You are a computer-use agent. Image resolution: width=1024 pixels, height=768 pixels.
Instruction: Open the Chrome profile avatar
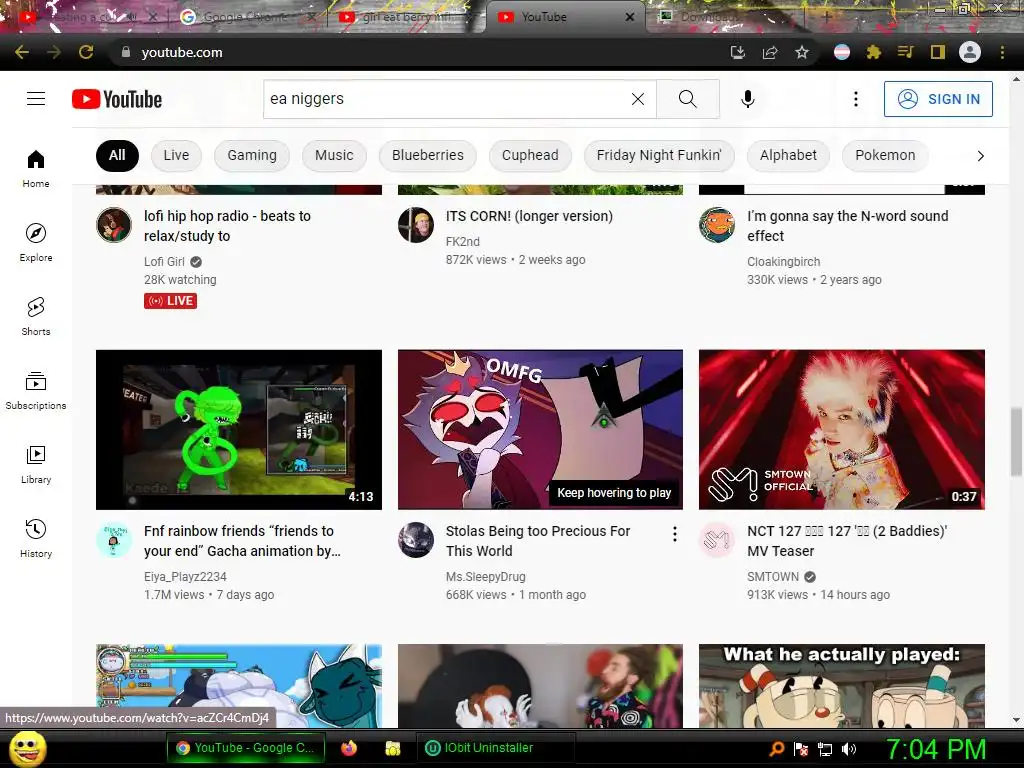click(970, 52)
